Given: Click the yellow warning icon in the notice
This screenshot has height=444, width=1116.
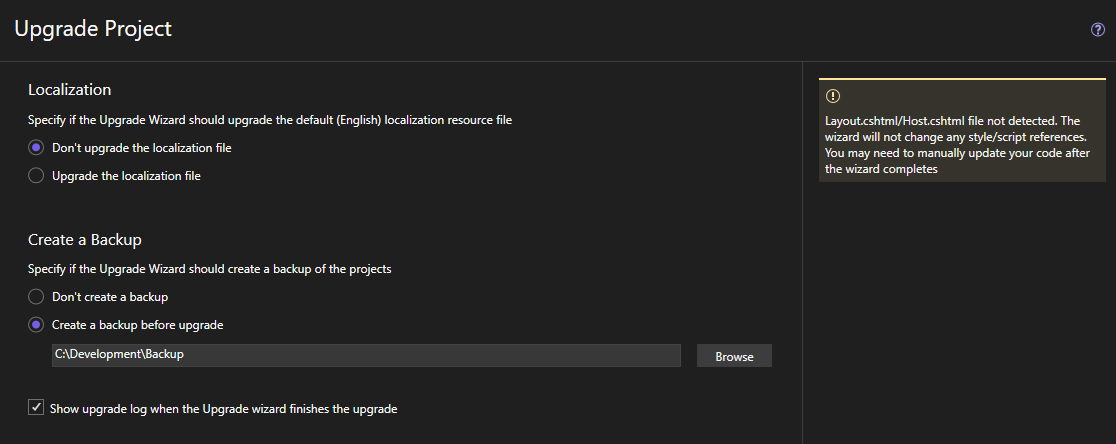Looking at the screenshot, I should tap(832, 96).
